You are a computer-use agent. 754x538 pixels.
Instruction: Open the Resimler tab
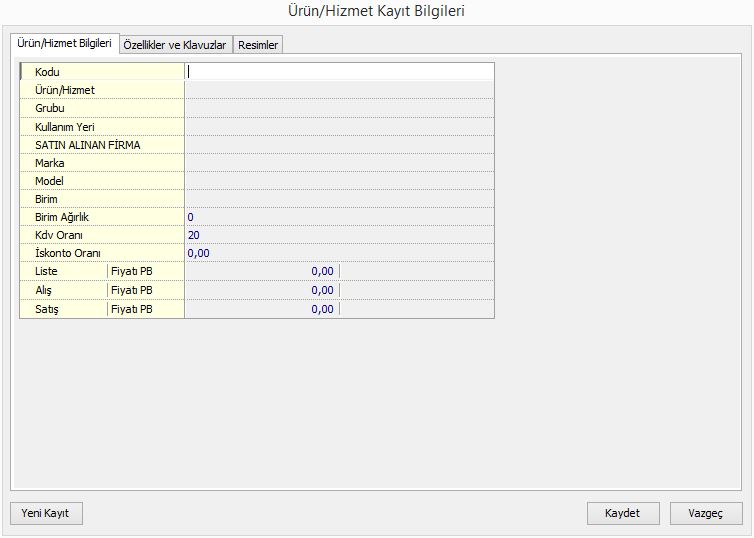pyautogui.click(x=259, y=45)
